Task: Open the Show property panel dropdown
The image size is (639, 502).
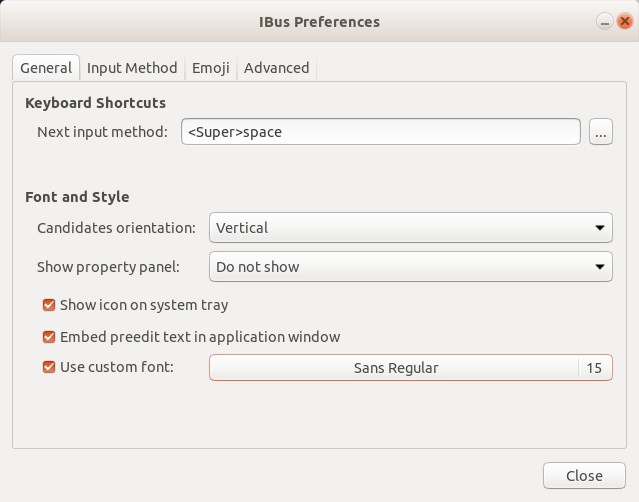Action: point(411,266)
